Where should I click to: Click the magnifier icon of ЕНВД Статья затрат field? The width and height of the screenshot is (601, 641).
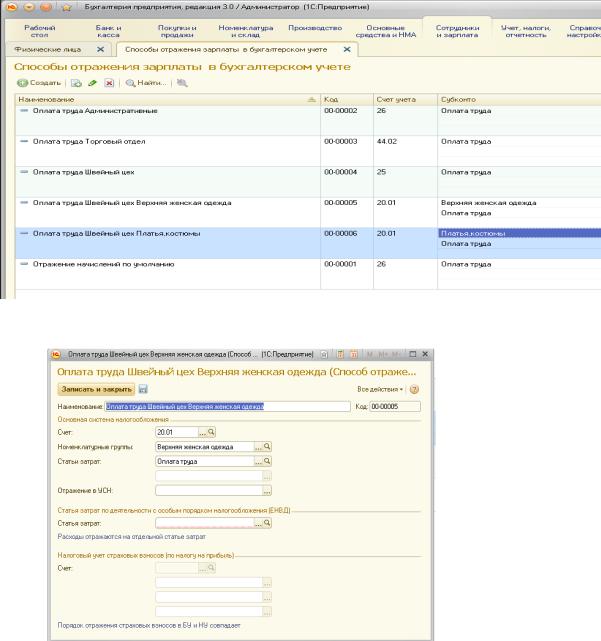[267, 523]
